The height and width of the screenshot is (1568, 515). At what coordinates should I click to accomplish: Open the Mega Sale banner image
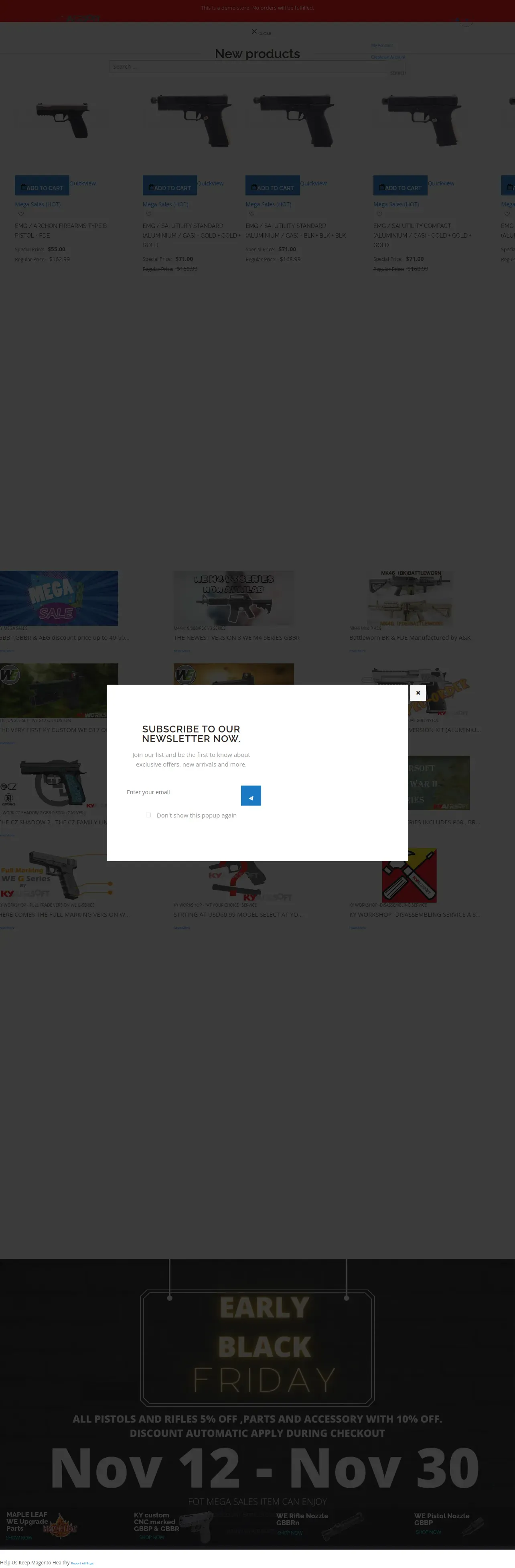tap(59, 598)
